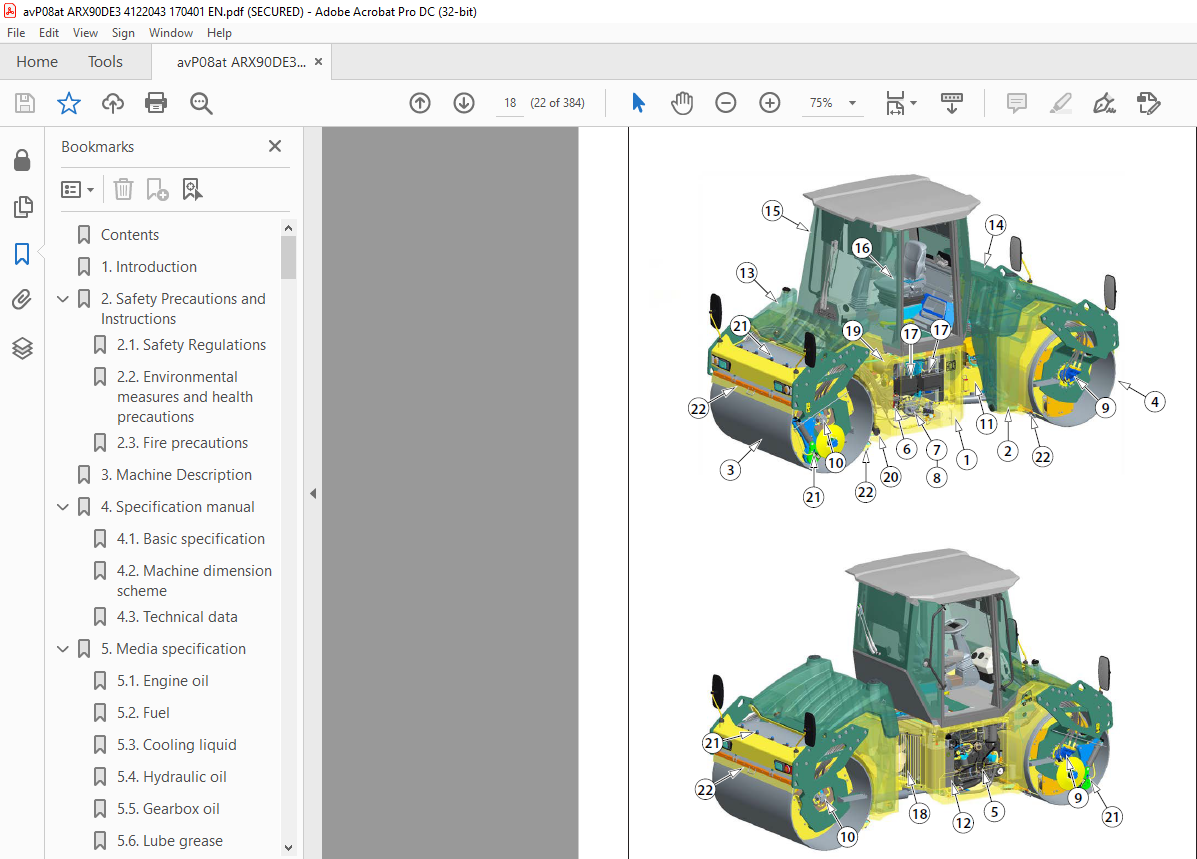Close the Bookmarks panel

[x=275, y=146]
